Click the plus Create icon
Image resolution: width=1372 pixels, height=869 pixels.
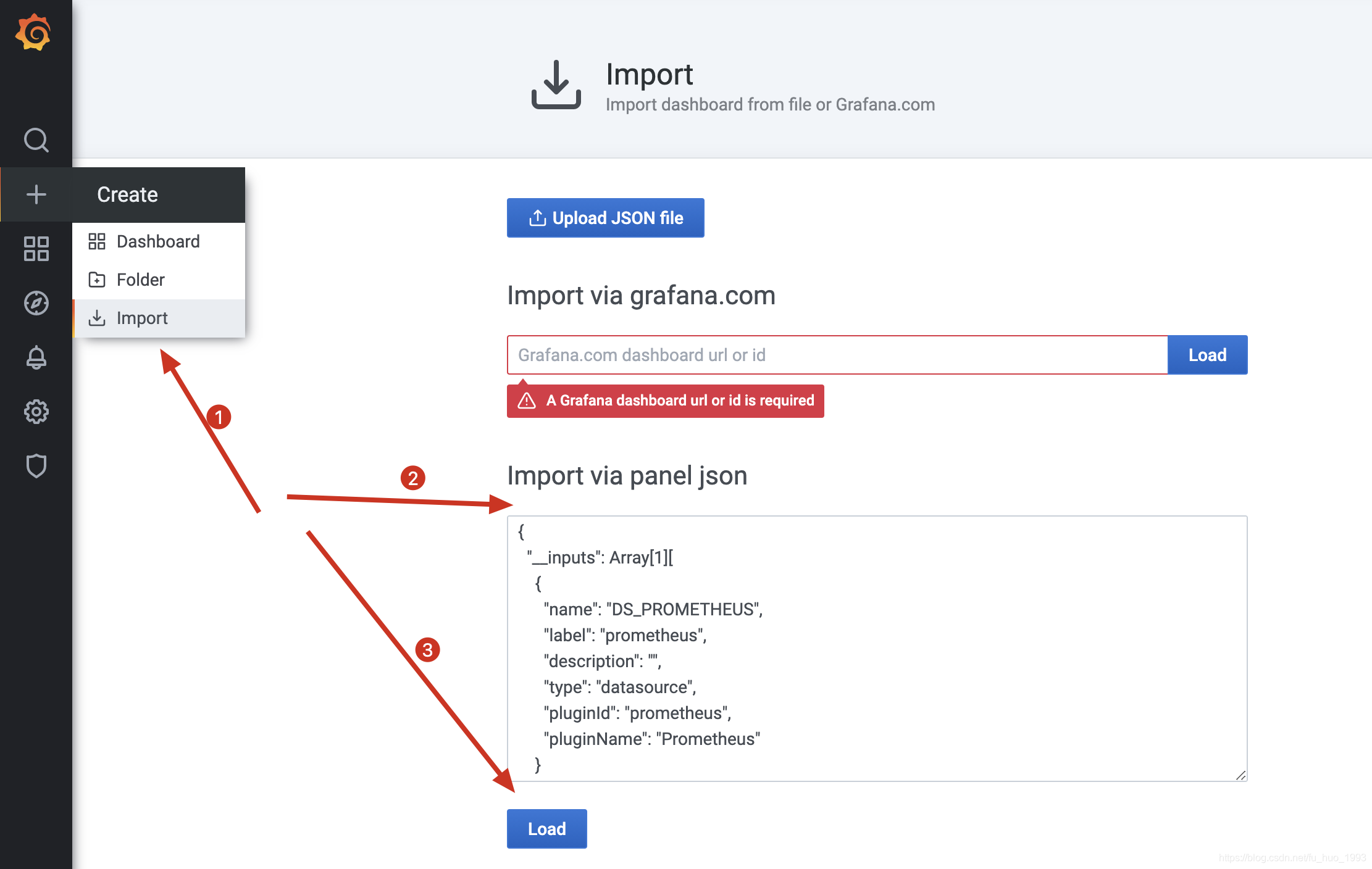[36, 194]
